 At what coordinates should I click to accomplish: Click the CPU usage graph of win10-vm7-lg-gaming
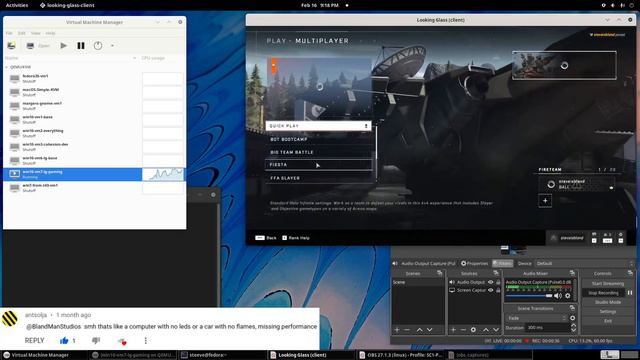[x=163, y=174]
